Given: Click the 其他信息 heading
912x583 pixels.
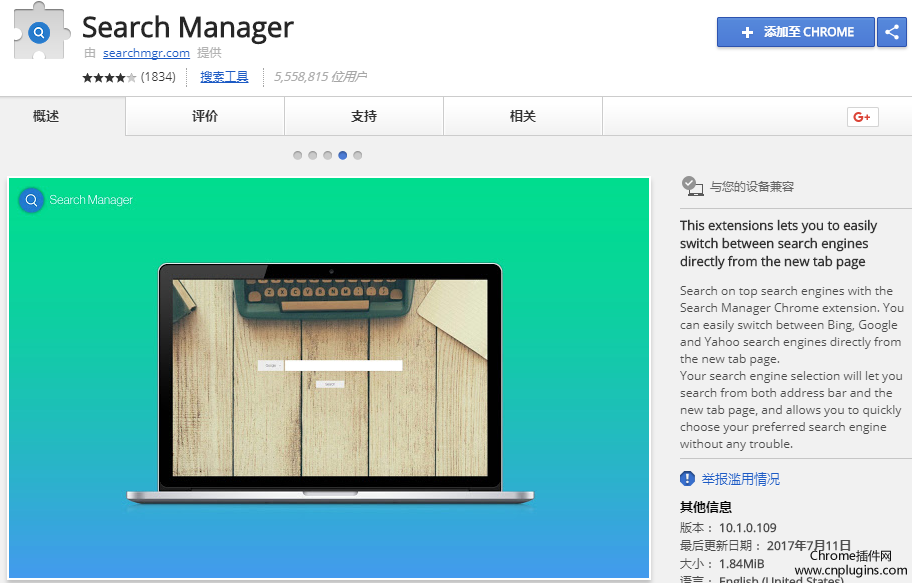Looking at the screenshot, I should click(x=706, y=507).
